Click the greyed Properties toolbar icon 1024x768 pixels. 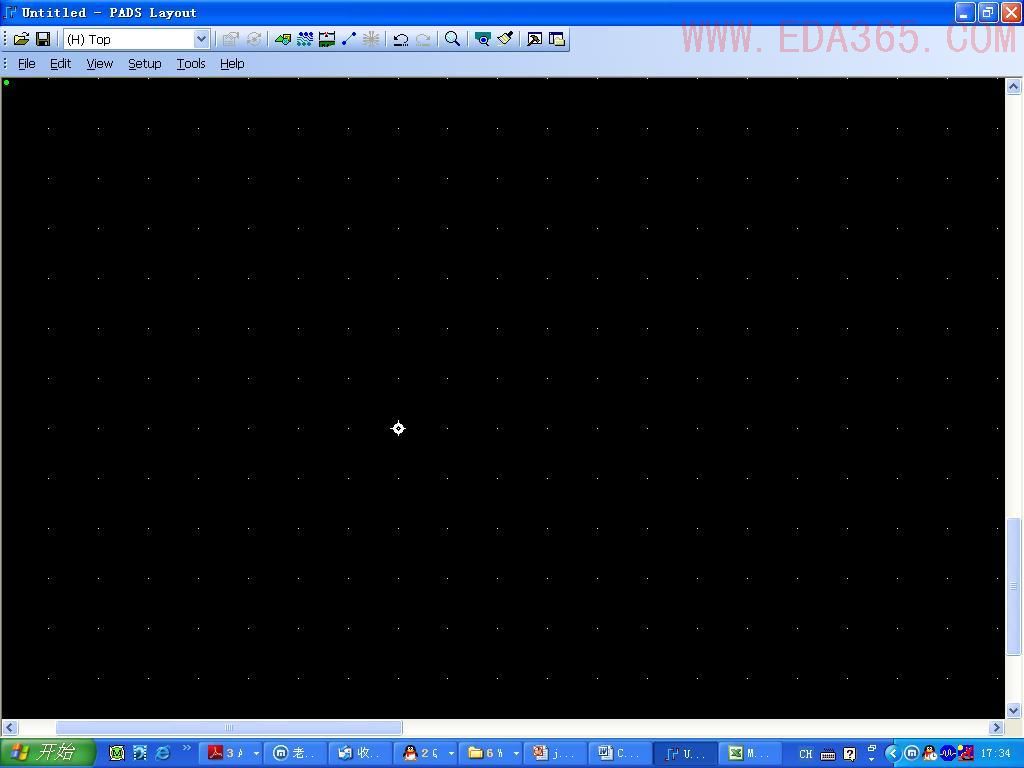[x=231, y=39]
